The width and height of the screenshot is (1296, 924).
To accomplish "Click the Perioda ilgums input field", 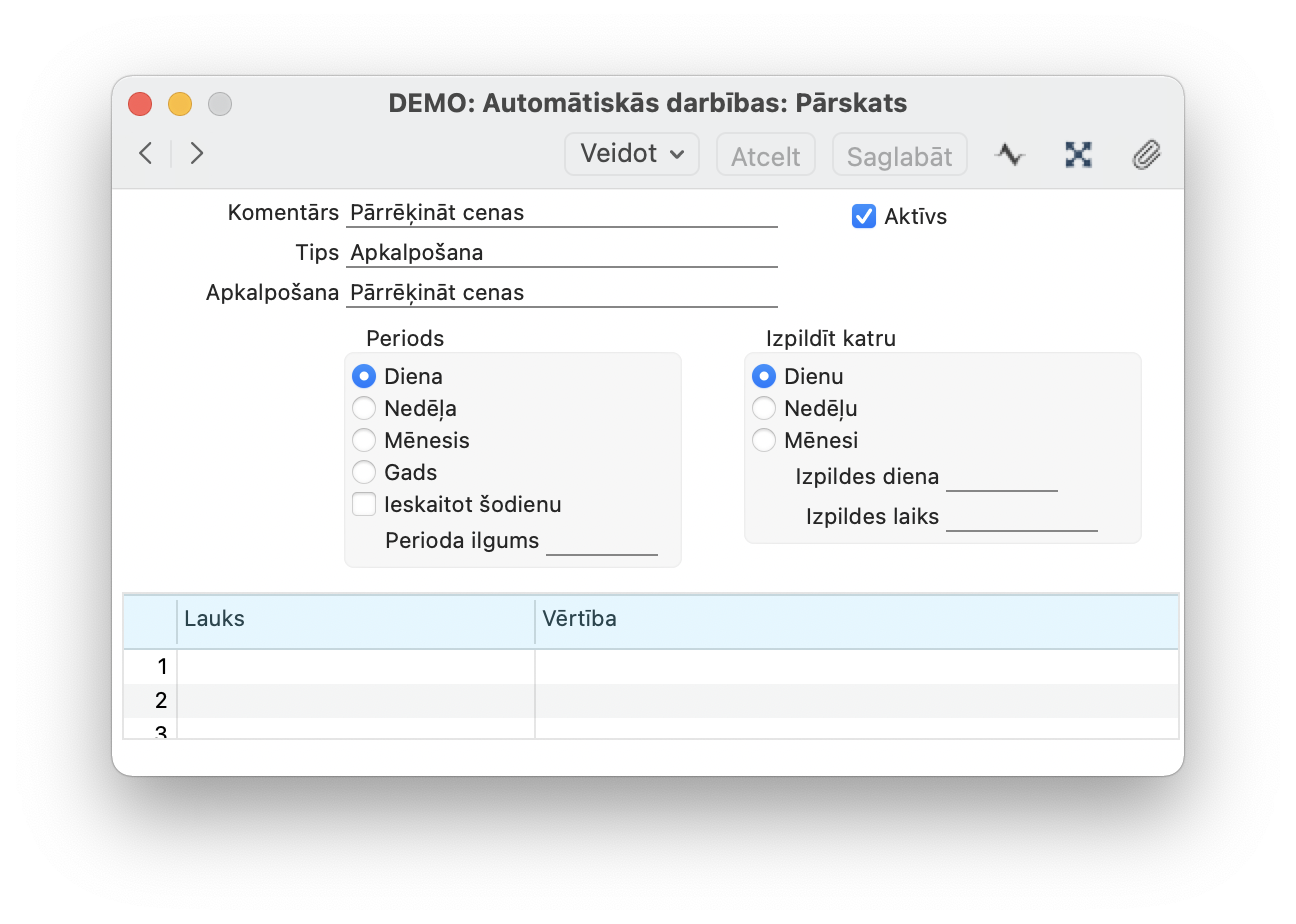I will 602,541.
